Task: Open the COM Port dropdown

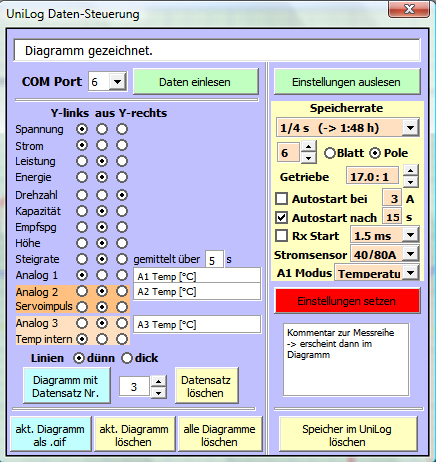Action: (117, 81)
